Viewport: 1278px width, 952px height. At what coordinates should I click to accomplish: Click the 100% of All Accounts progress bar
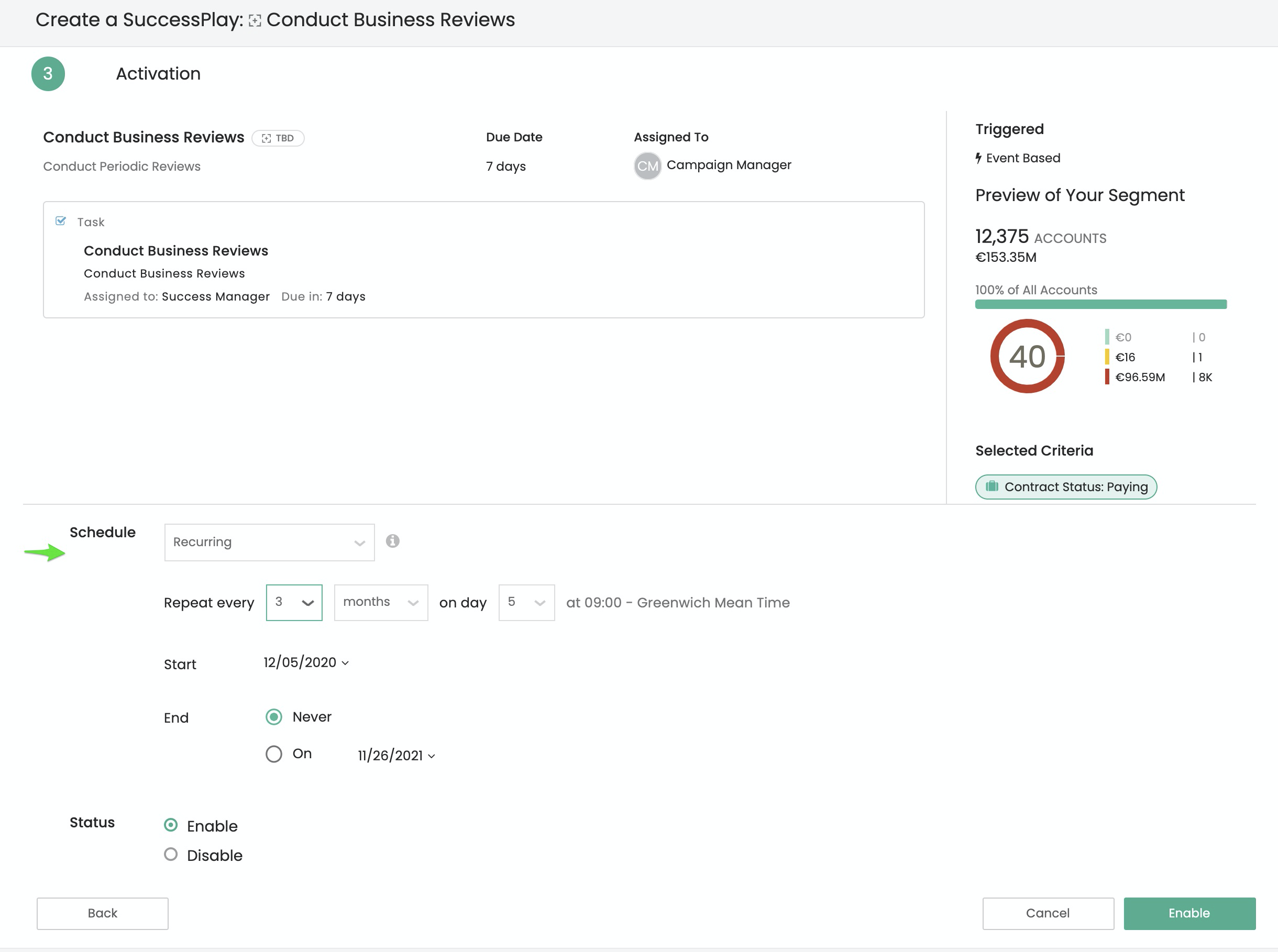tap(1100, 304)
